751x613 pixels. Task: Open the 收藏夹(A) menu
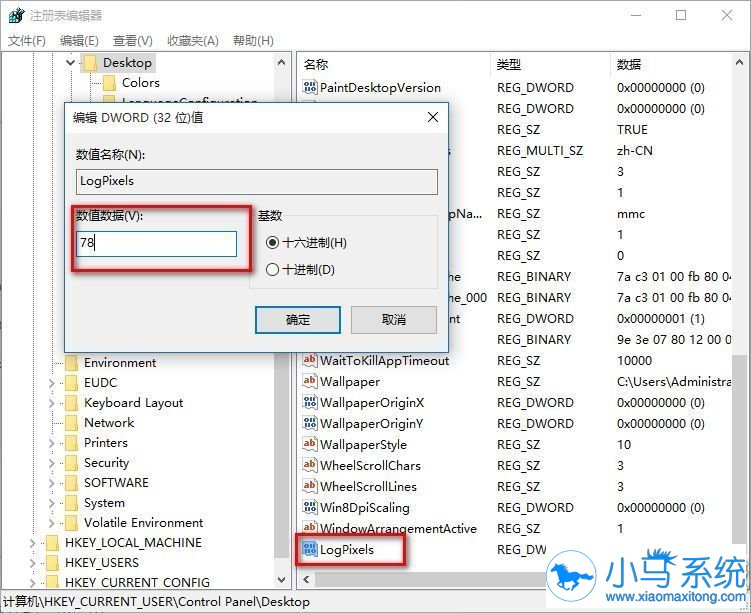193,41
